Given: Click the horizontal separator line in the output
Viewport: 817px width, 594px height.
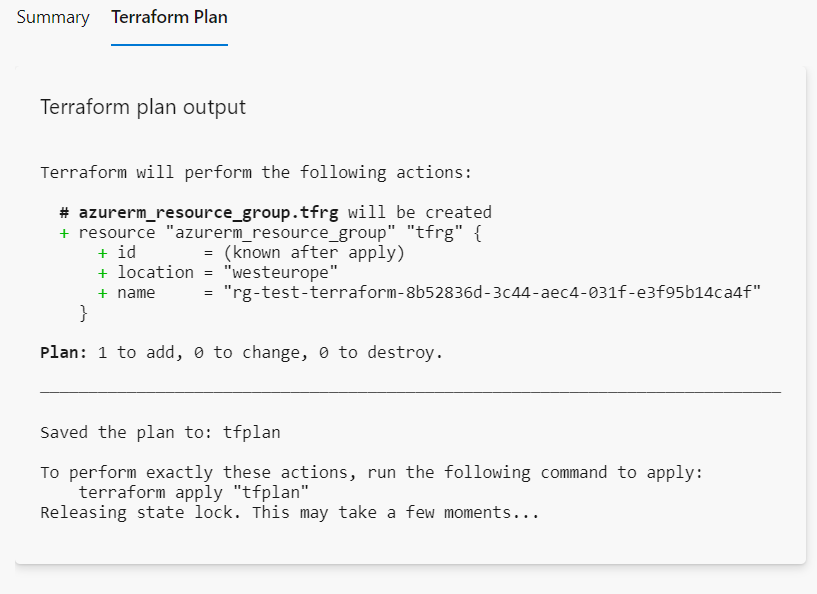Looking at the screenshot, I should (x=410, y=391).
